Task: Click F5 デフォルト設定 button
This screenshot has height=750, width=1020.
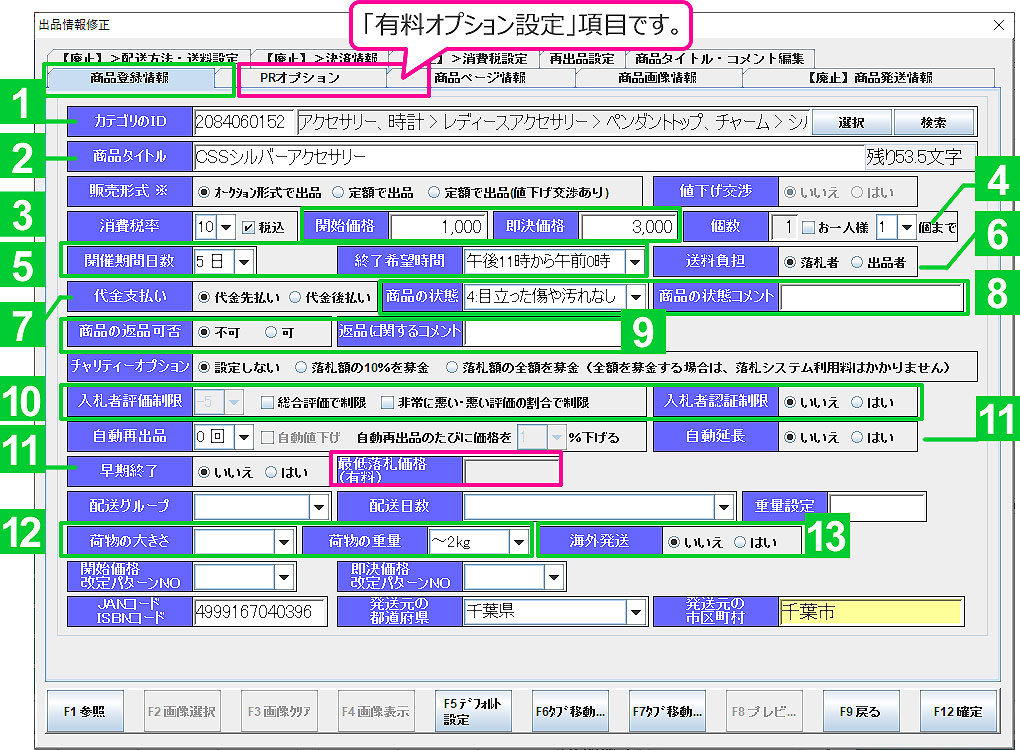Action: (x=473, y=712)
